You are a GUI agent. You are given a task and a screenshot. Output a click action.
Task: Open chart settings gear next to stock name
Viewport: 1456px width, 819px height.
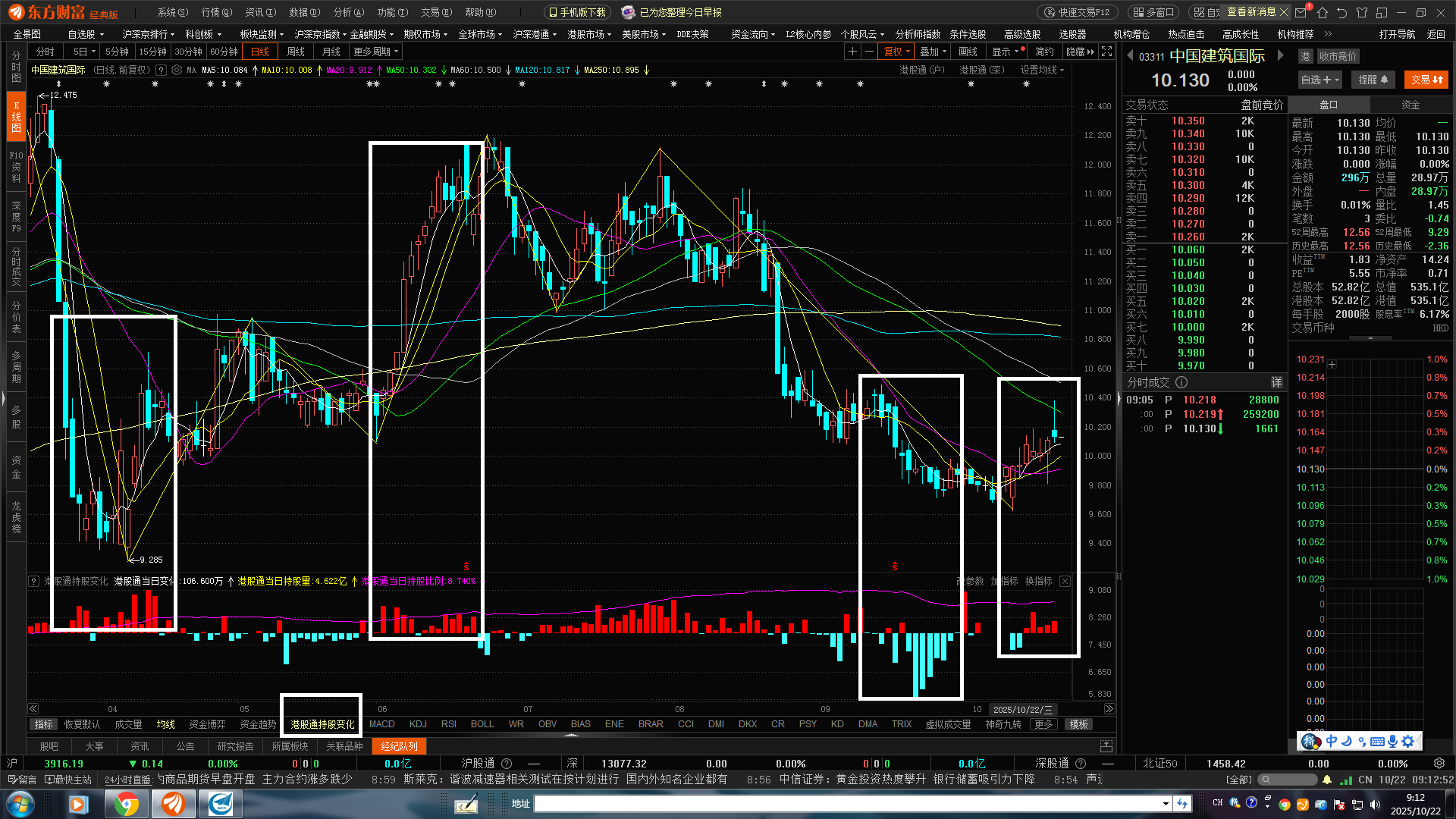[177, 70]
